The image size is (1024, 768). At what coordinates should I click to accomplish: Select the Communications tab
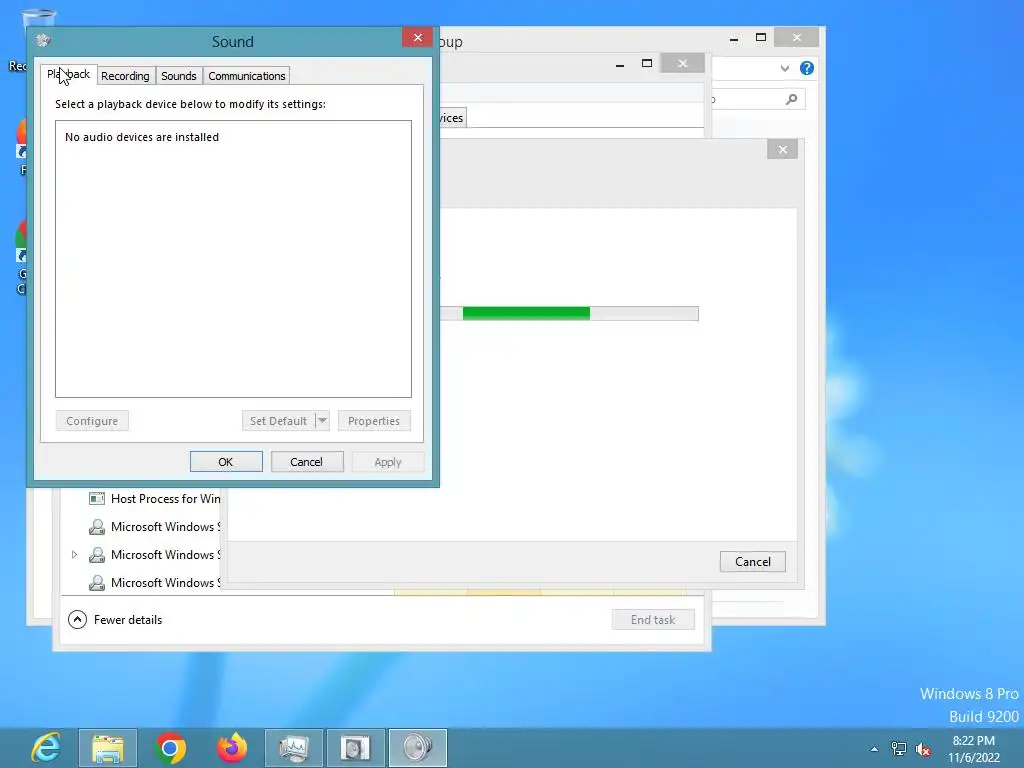point(246,76)
